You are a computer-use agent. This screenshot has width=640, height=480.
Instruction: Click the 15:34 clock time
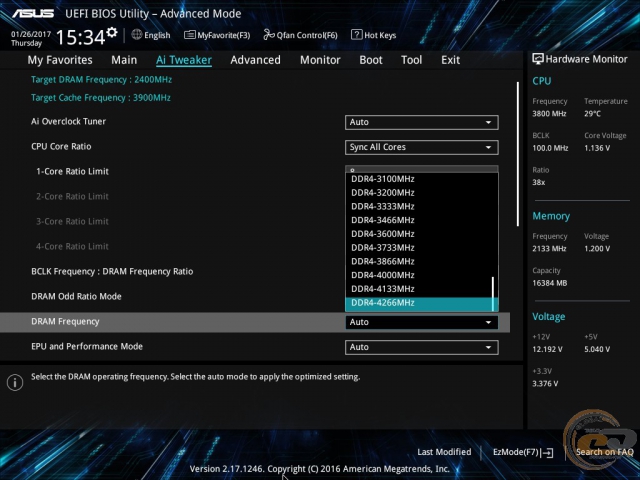click(80, 38)
